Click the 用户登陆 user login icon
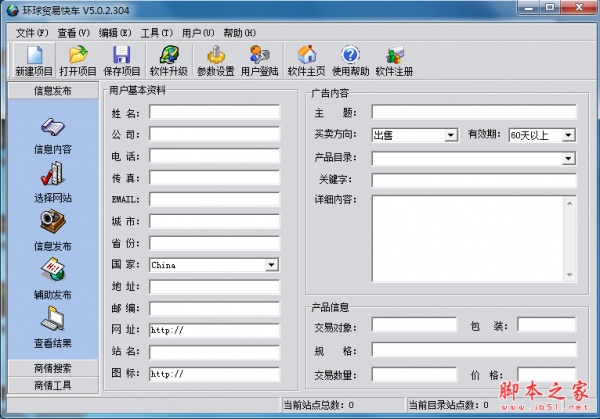The image size is (600, 419). coord(260,60)
